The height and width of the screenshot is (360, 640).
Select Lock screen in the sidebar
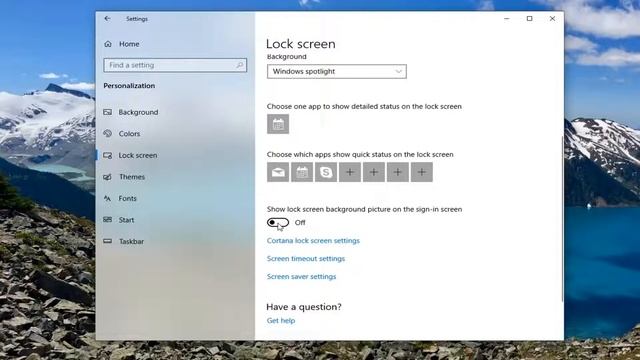pos(138,155)
